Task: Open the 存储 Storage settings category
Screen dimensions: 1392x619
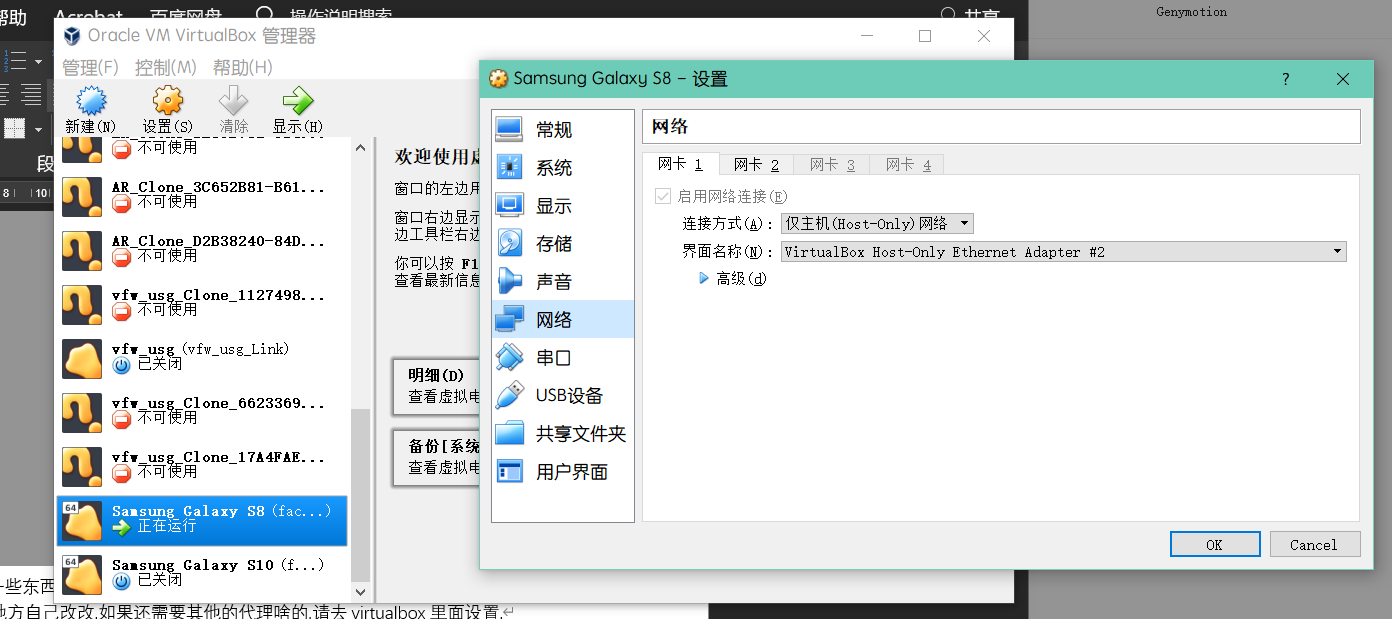Action: coord(563,244)
